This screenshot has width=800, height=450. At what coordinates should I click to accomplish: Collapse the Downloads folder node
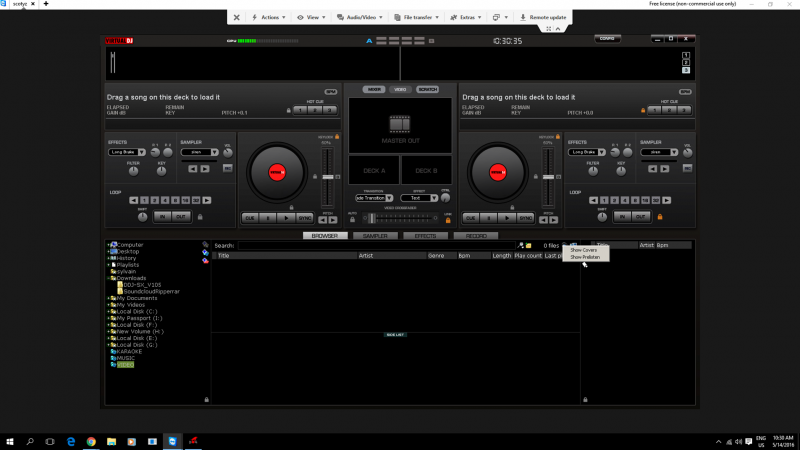click(109, 278)
